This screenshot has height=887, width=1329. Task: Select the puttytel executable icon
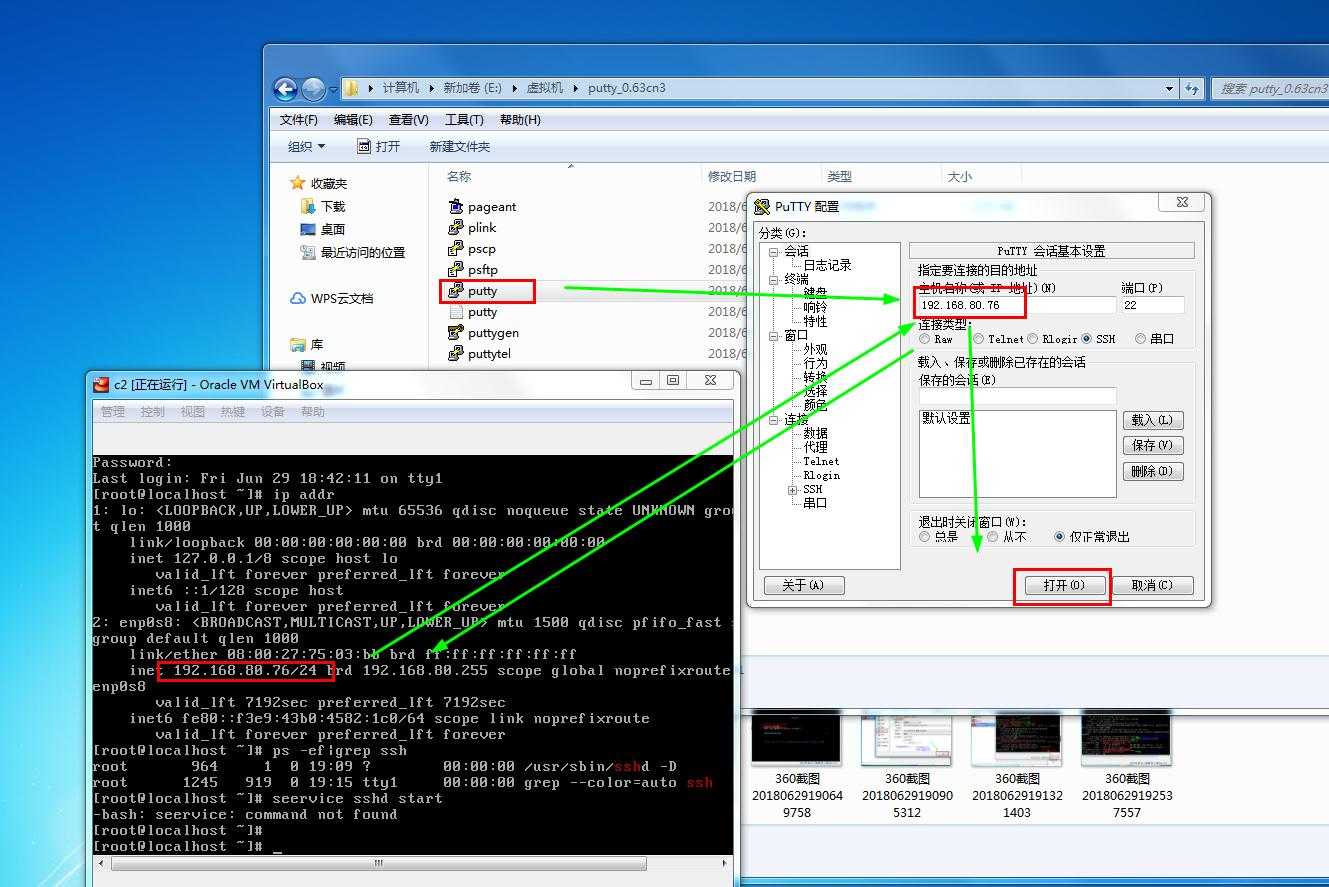(x=456, y=353)
